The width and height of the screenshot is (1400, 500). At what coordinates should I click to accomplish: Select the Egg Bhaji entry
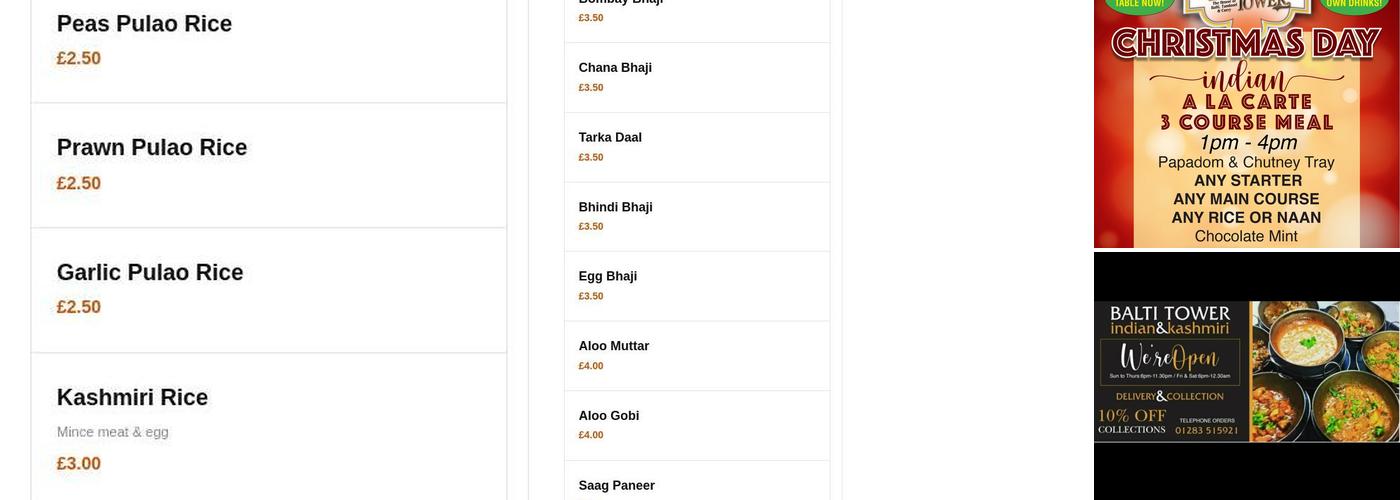point(607,277)
